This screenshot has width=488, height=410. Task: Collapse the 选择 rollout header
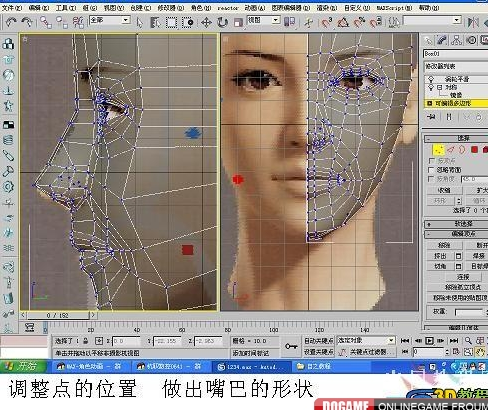(456, 138)
